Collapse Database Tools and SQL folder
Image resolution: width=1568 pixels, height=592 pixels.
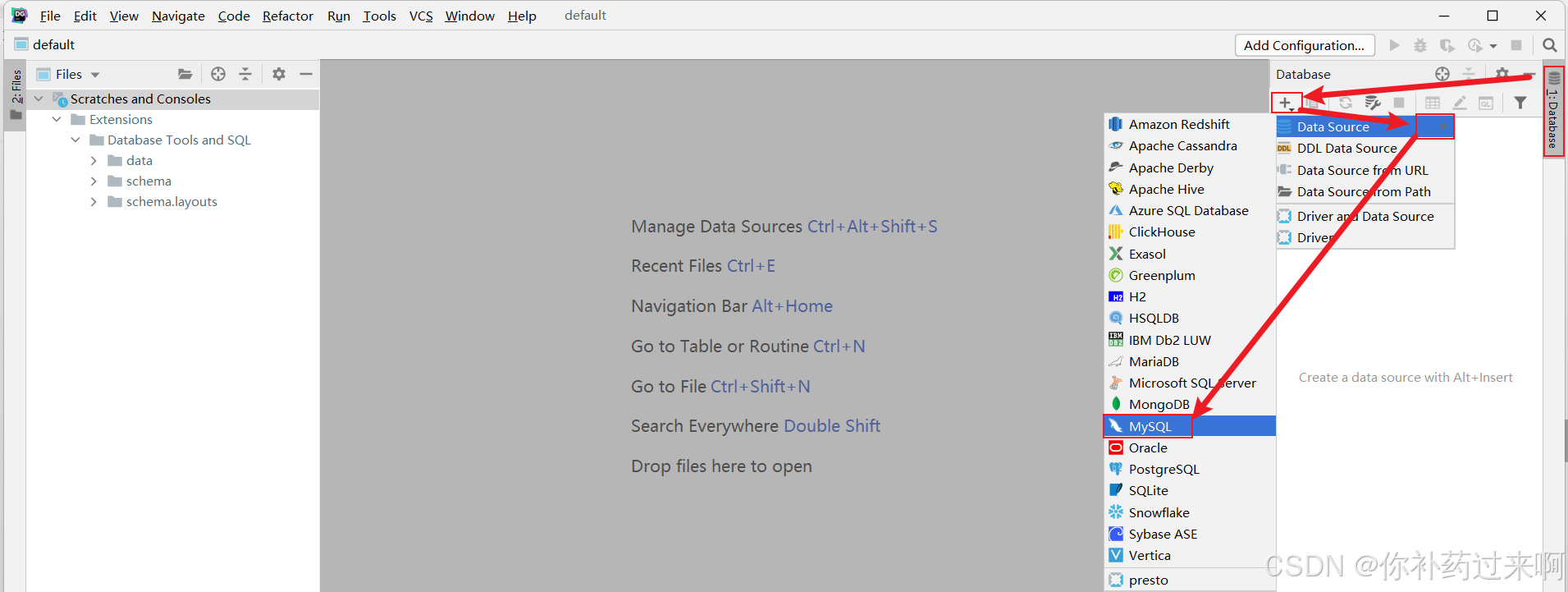click(75, 140)
